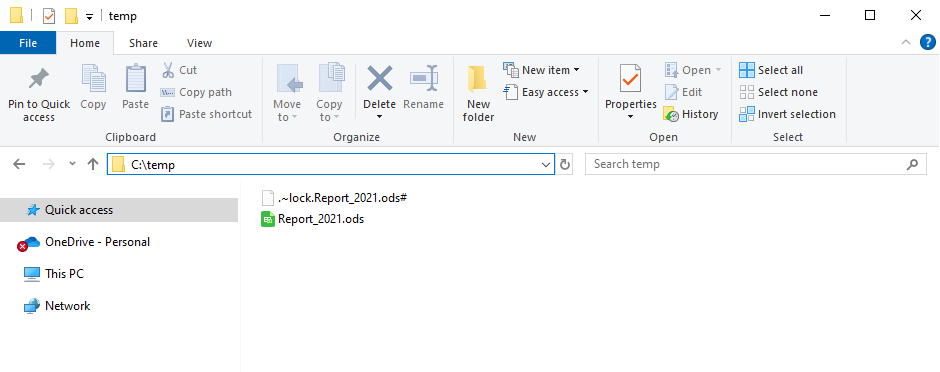Click the Delete X icon
The image size is (940, 372).
379,78
